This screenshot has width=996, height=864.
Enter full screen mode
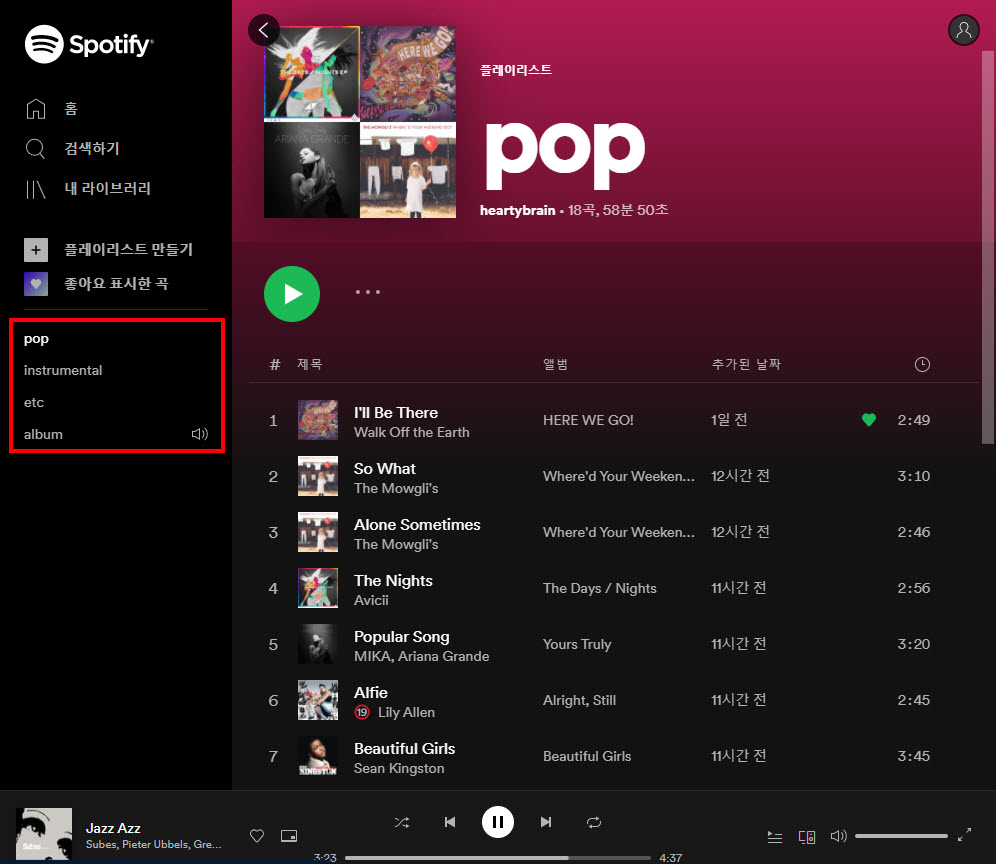pyautogui.click(x=964, y=835)
